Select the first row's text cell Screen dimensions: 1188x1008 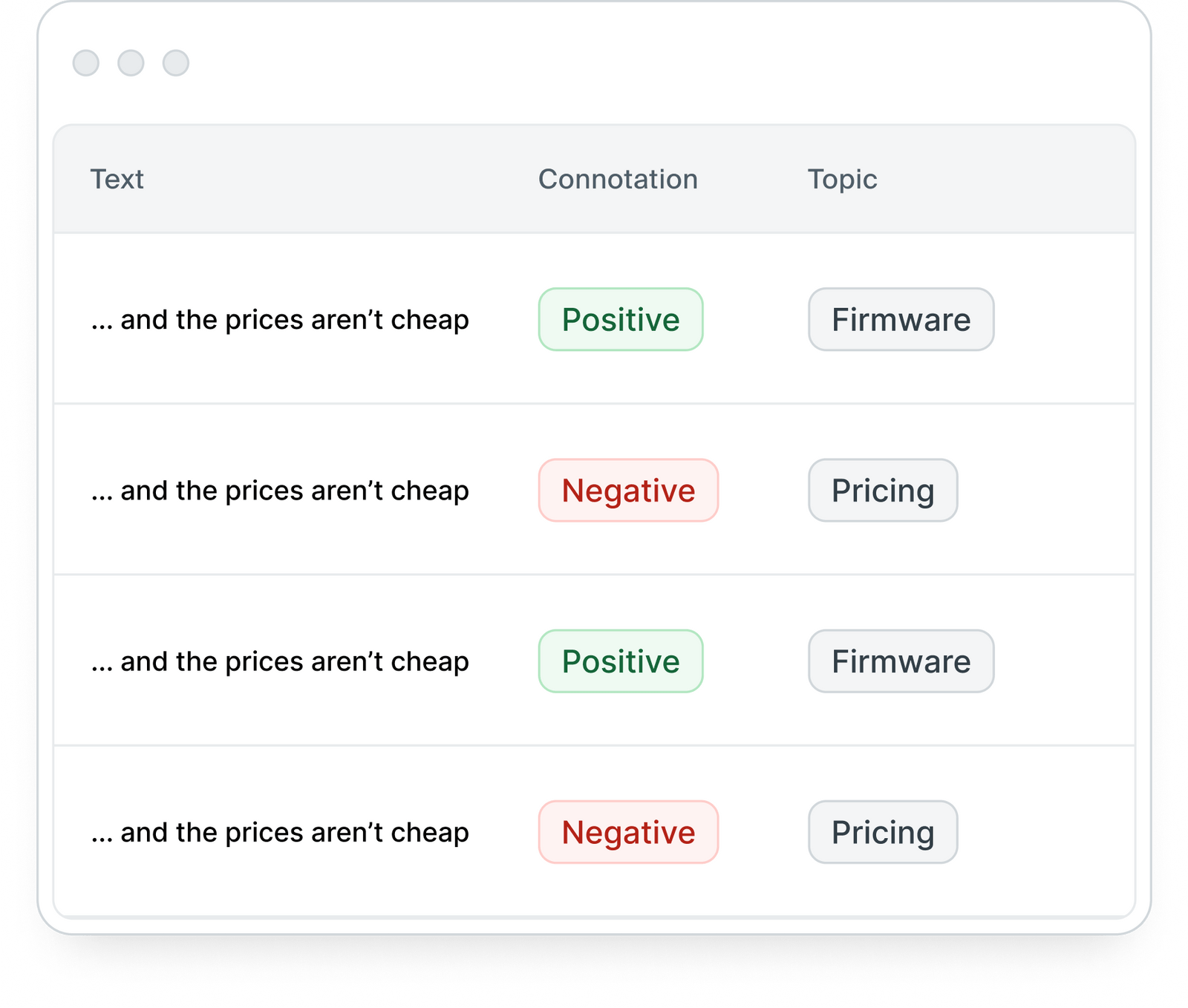pos(280,320)
